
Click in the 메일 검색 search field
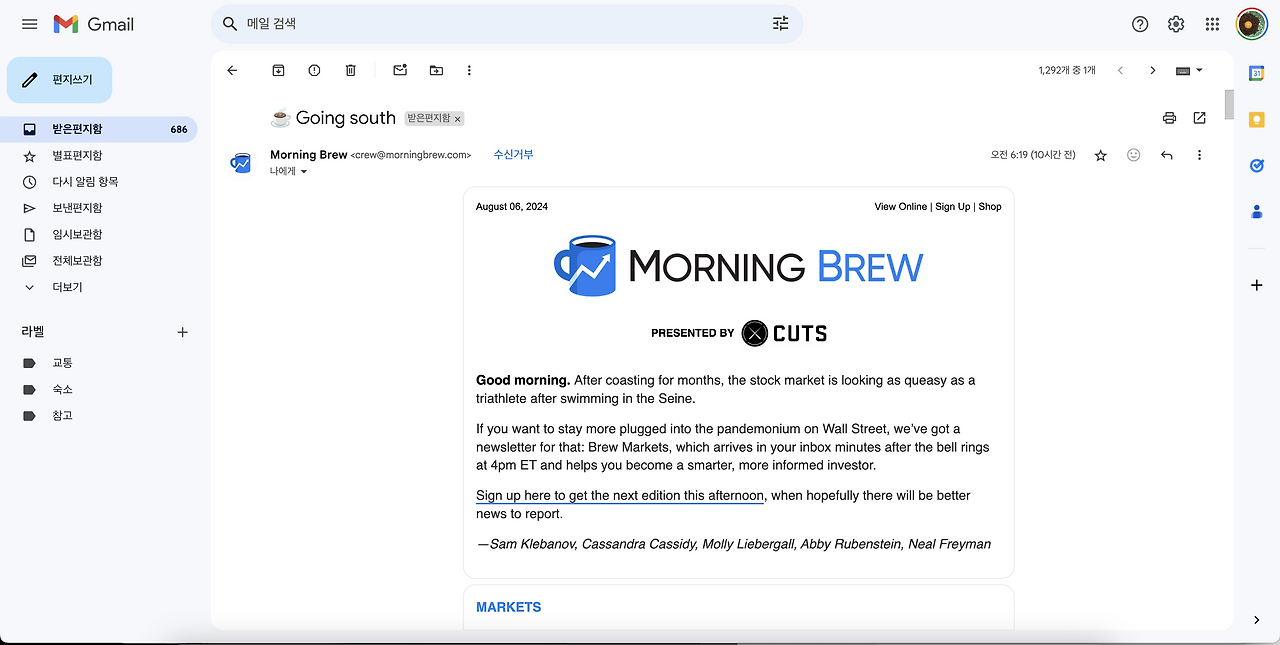505,23
